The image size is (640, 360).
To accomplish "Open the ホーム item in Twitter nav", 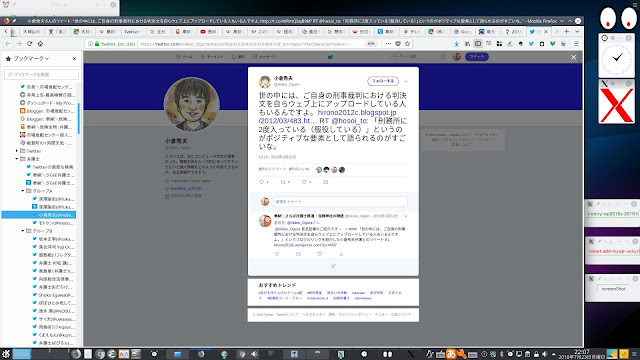I will [x=184, y=57].
